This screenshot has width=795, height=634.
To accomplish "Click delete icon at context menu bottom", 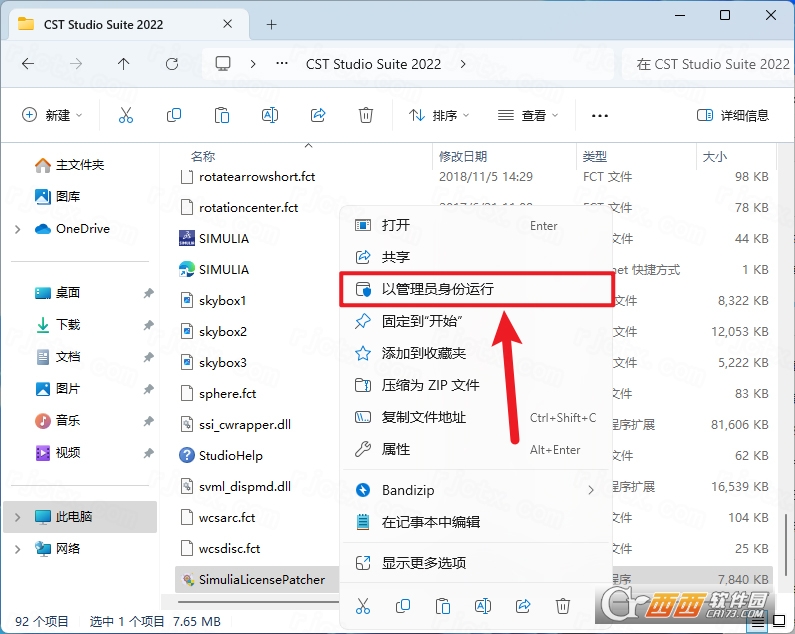I will coord(563,606).
